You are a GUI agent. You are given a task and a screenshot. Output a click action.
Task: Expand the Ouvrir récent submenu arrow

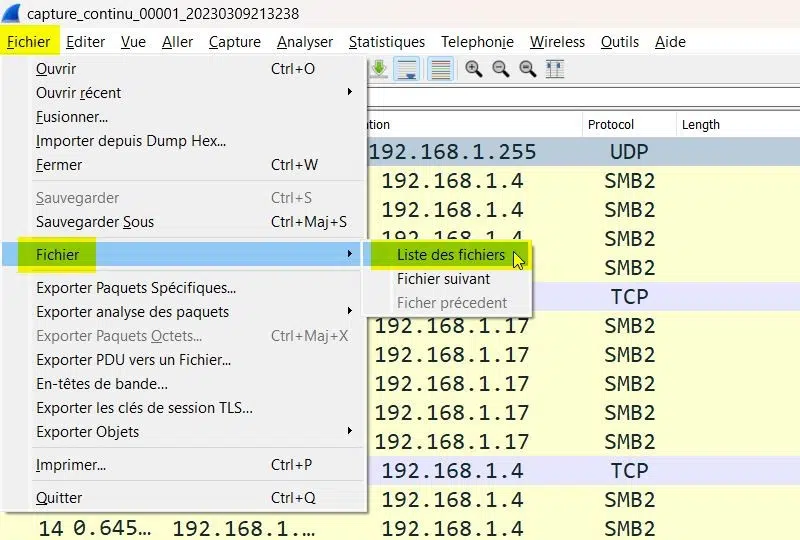(x=349, y=92)
